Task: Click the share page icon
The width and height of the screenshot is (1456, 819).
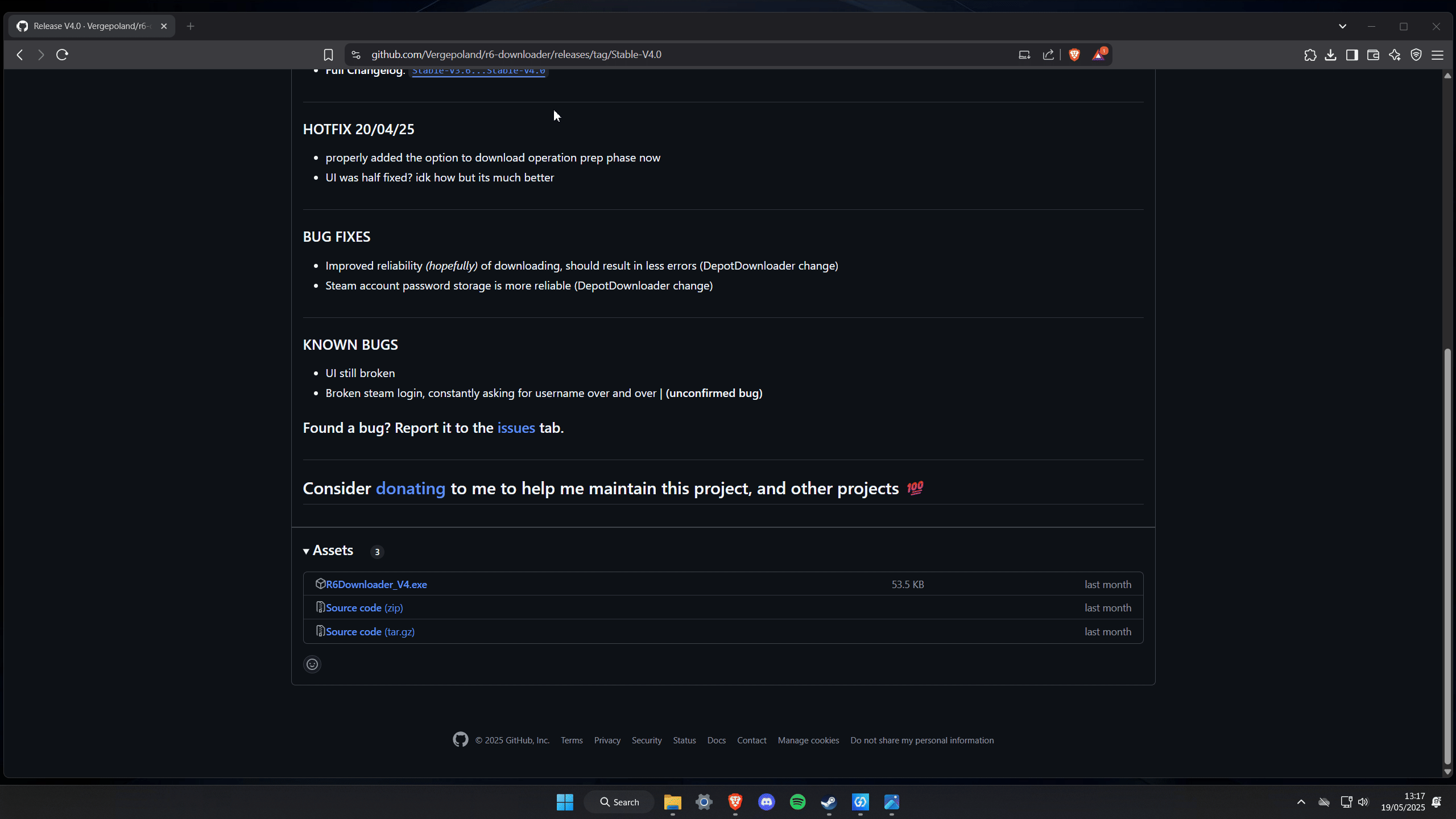Action: click(1048, 55)
